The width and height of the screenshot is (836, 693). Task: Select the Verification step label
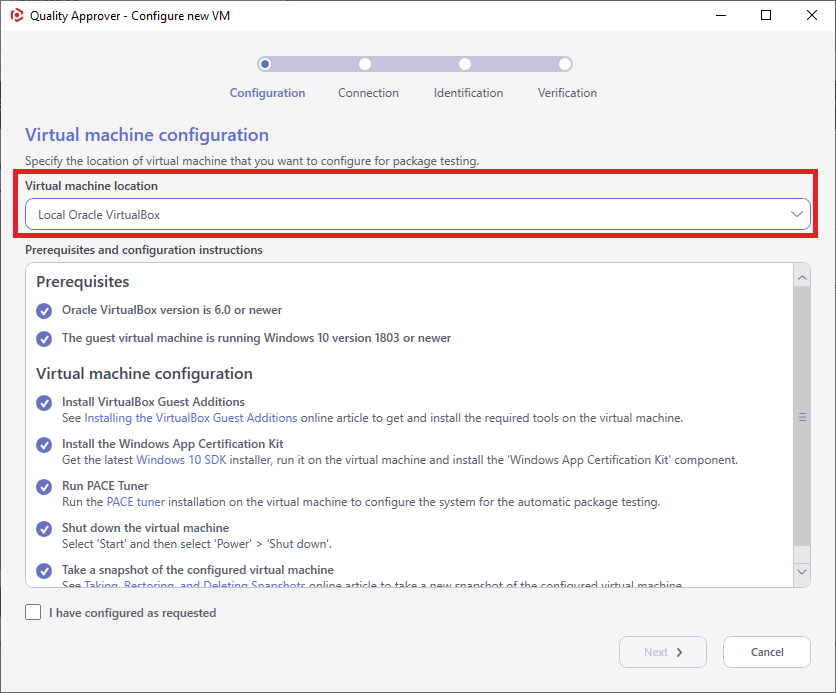tap(567, 93)
